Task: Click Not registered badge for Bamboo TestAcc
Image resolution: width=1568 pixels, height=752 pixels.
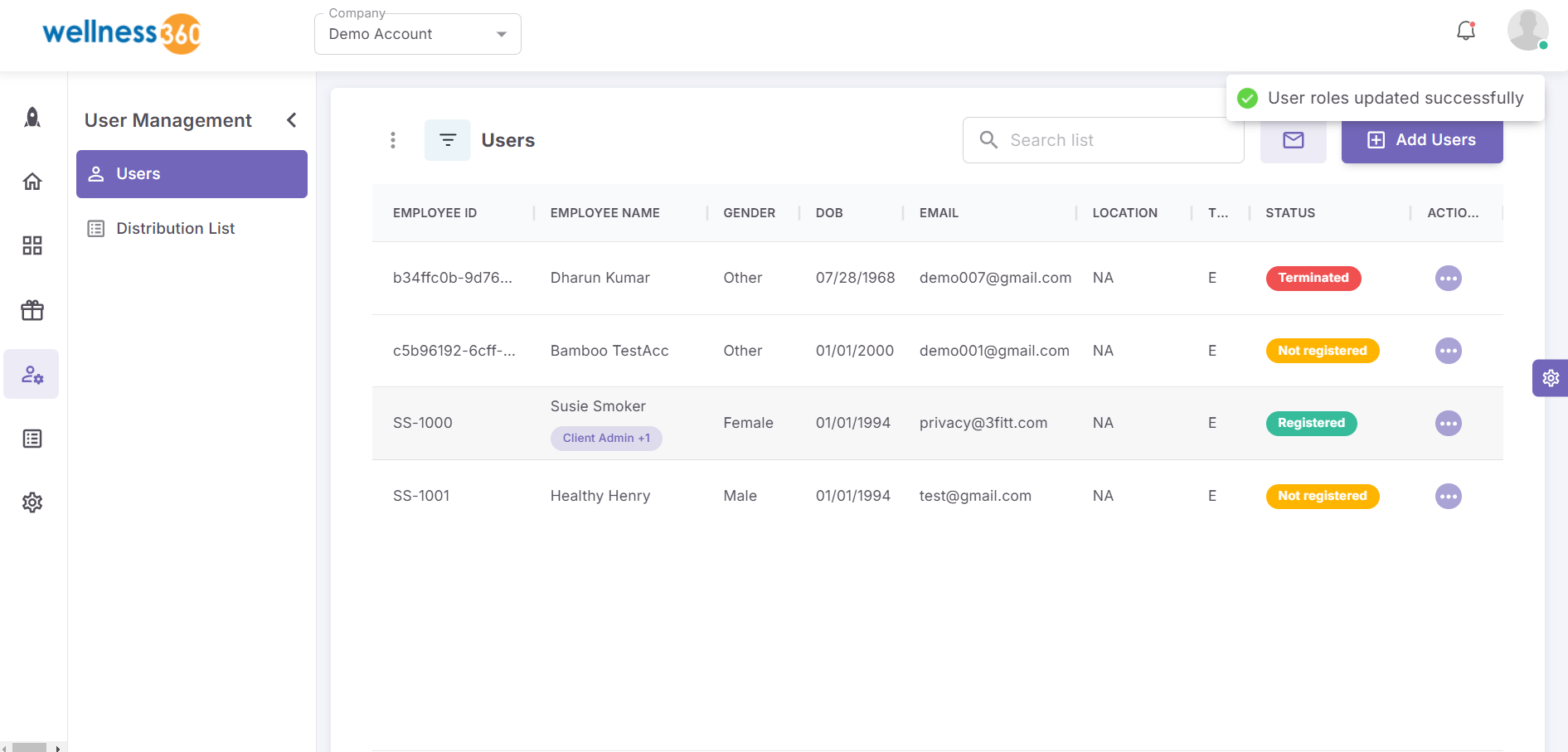Action: pyautogui.click(x=1323, y=351)
